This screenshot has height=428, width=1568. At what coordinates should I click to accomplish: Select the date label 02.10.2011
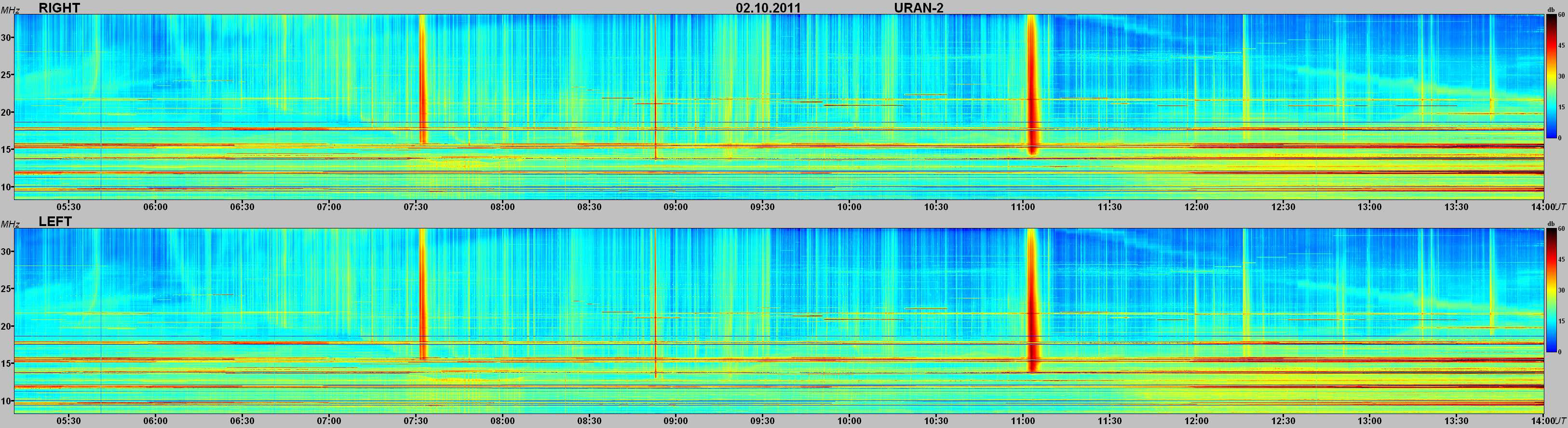pyautogui.click(x=768, y=8)
